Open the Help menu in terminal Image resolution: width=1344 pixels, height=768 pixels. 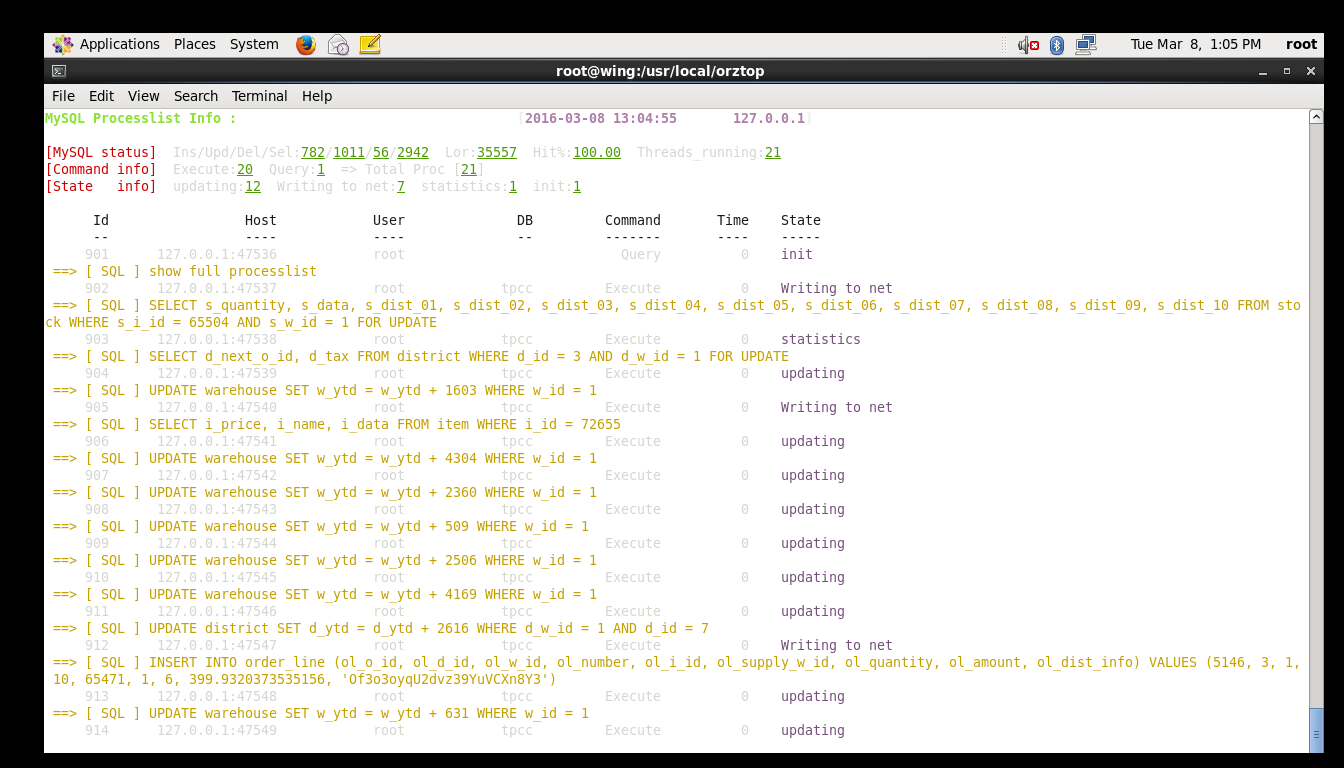317,96
